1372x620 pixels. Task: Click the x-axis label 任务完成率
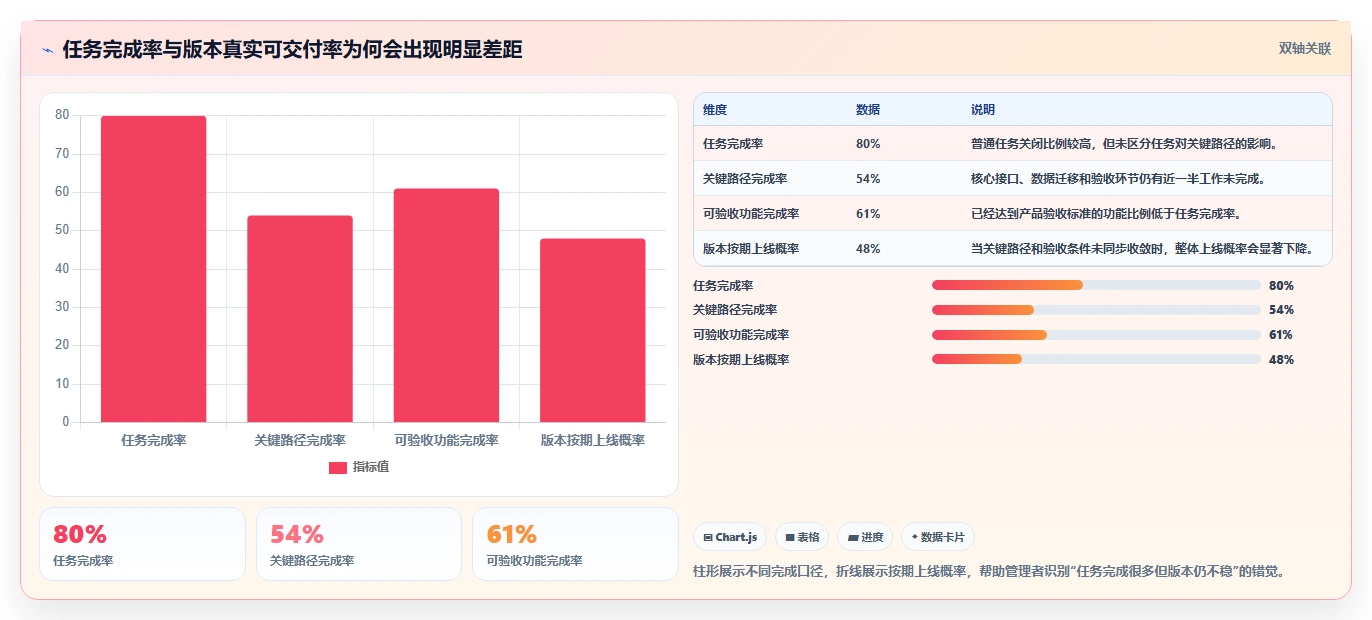(x=154, y=440)
